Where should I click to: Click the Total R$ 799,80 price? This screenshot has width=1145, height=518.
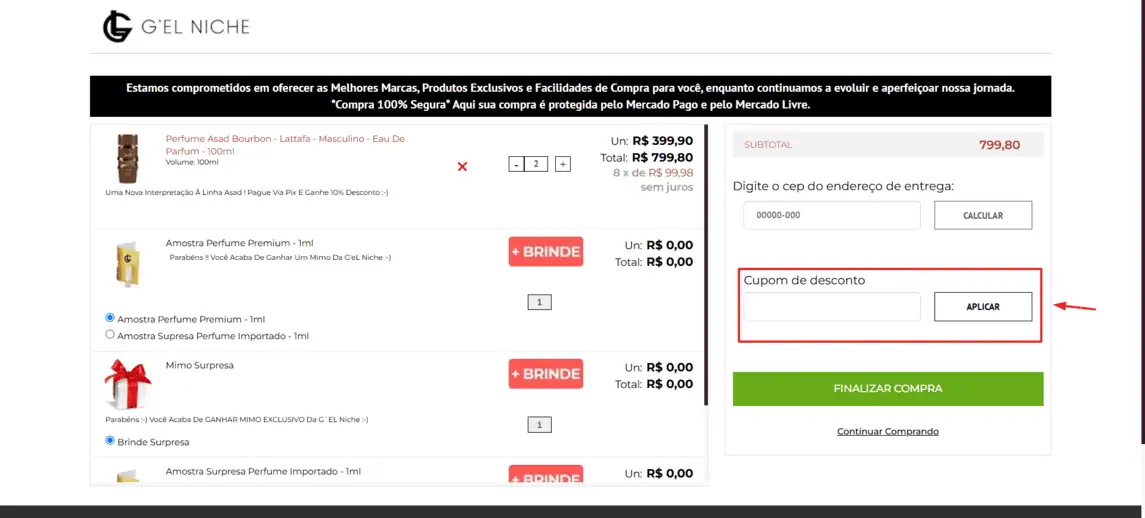click(662, 157)
